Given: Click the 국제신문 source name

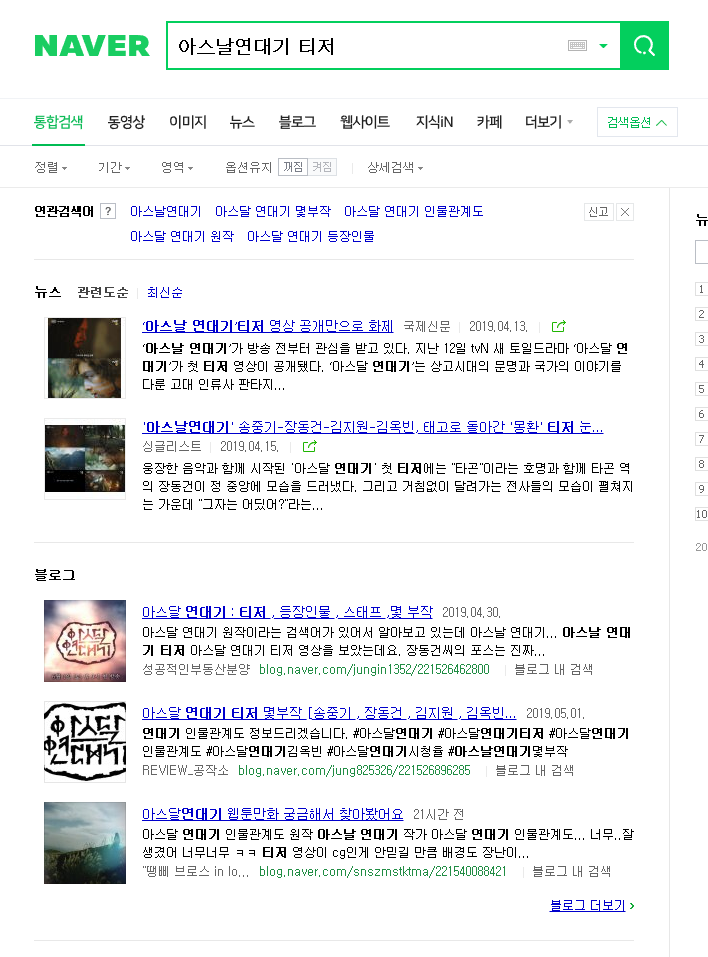Looking at the screenshot, I should click(x=427, y=327).
